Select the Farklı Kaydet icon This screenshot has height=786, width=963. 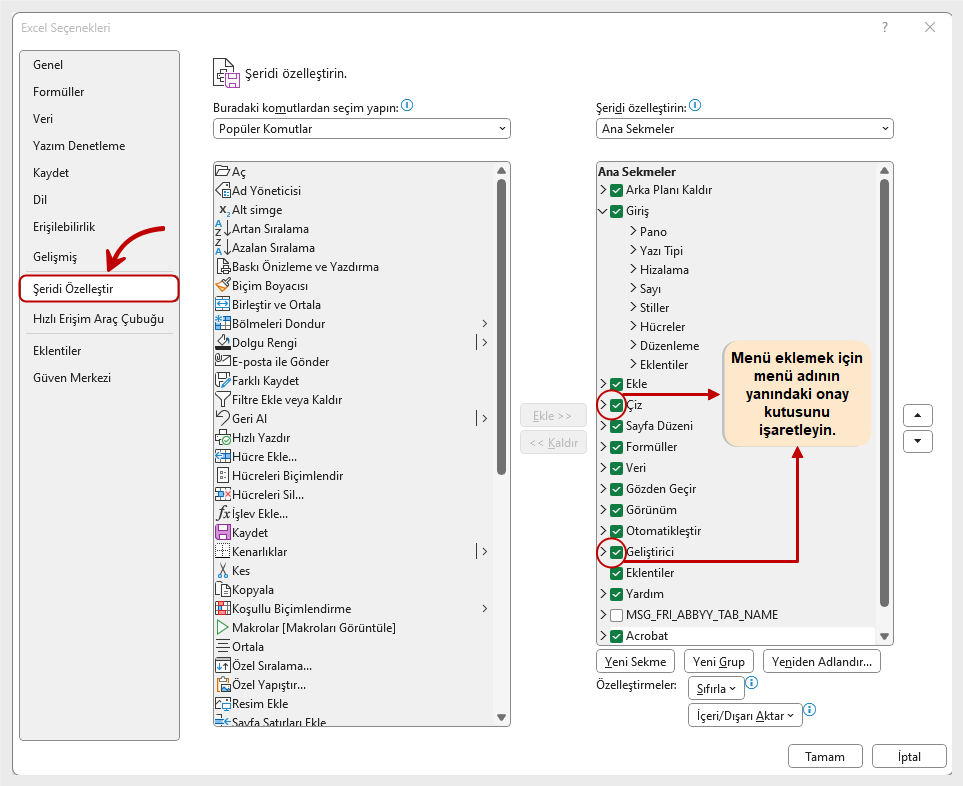tap(222, 381)
